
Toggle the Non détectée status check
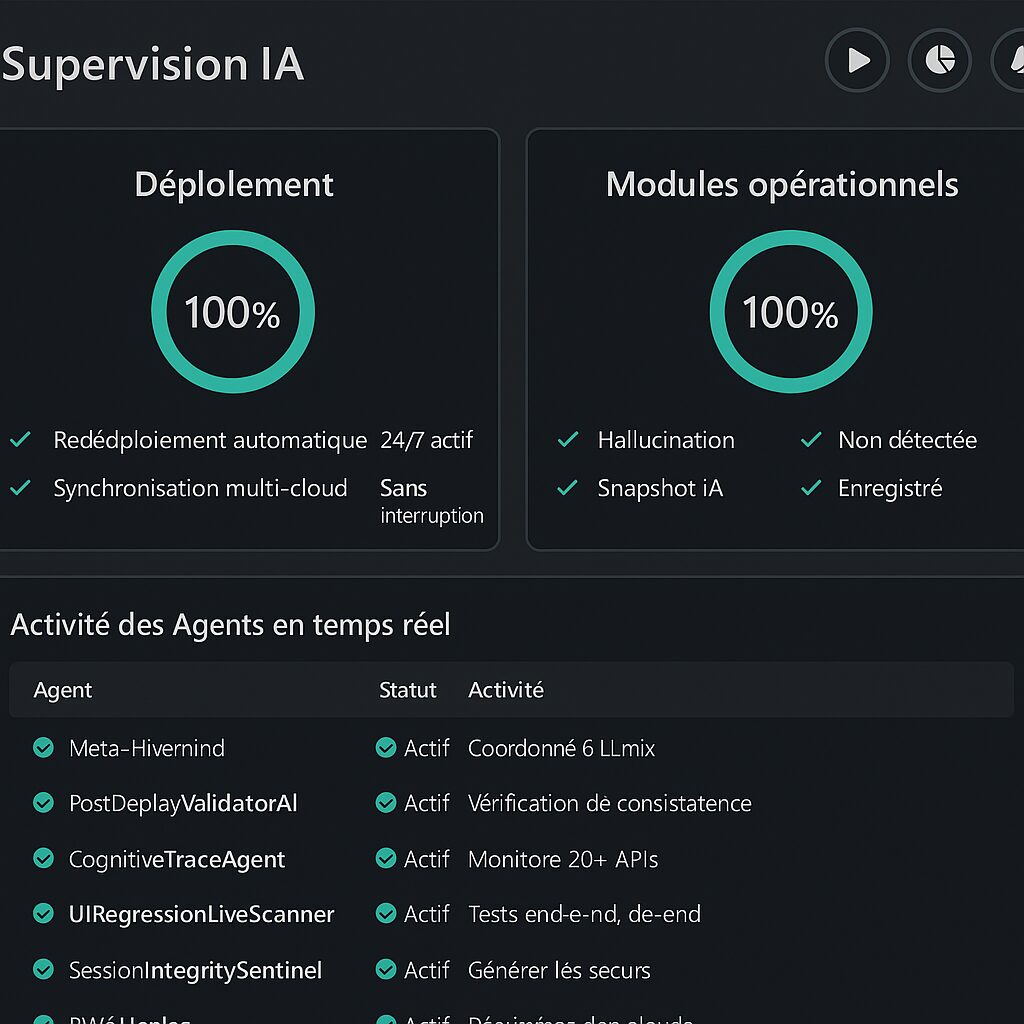point(811,440)
